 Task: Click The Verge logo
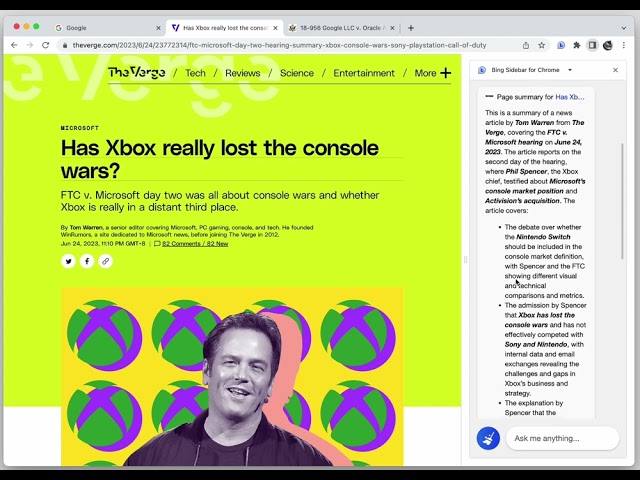point(137,73)
